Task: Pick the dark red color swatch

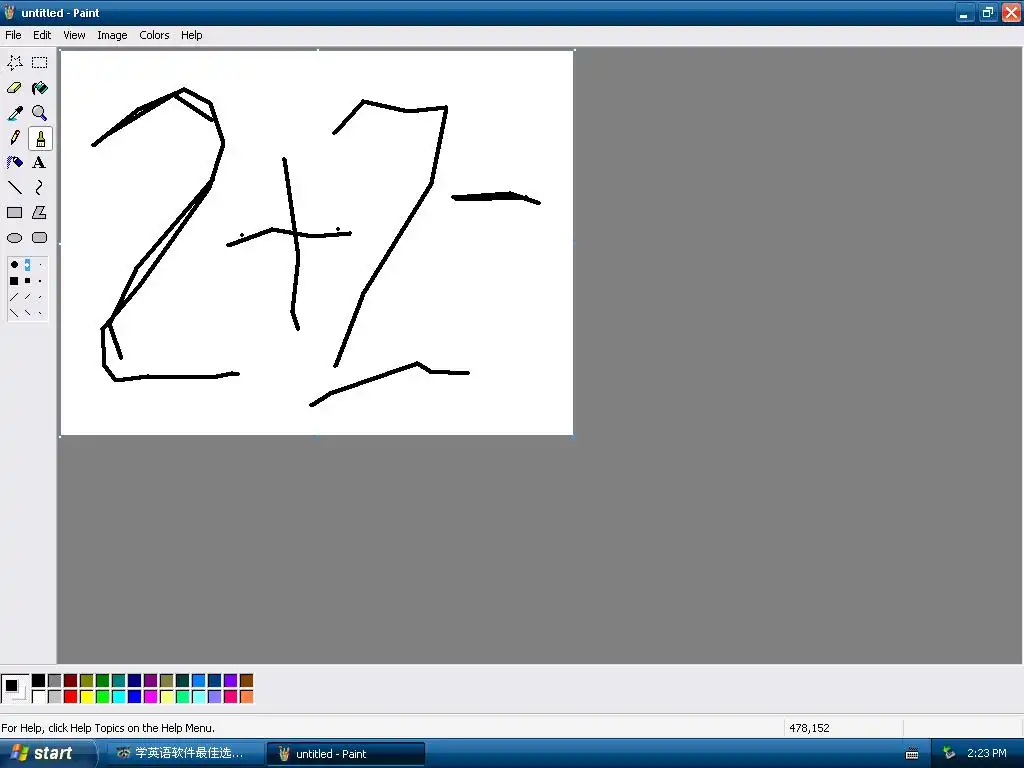Action: coord(71,680)
